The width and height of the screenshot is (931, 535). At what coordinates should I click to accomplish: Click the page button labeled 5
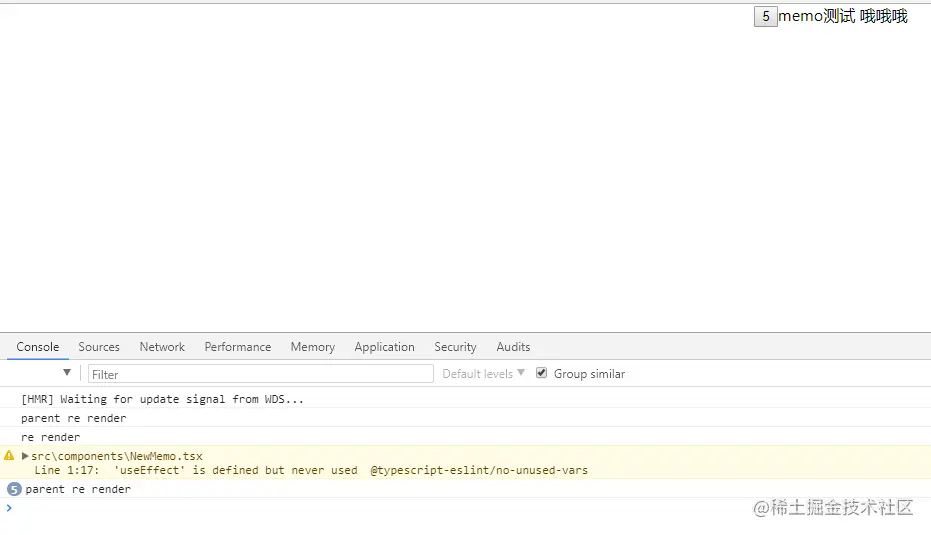pyautogui.click(x=765, y=17)
